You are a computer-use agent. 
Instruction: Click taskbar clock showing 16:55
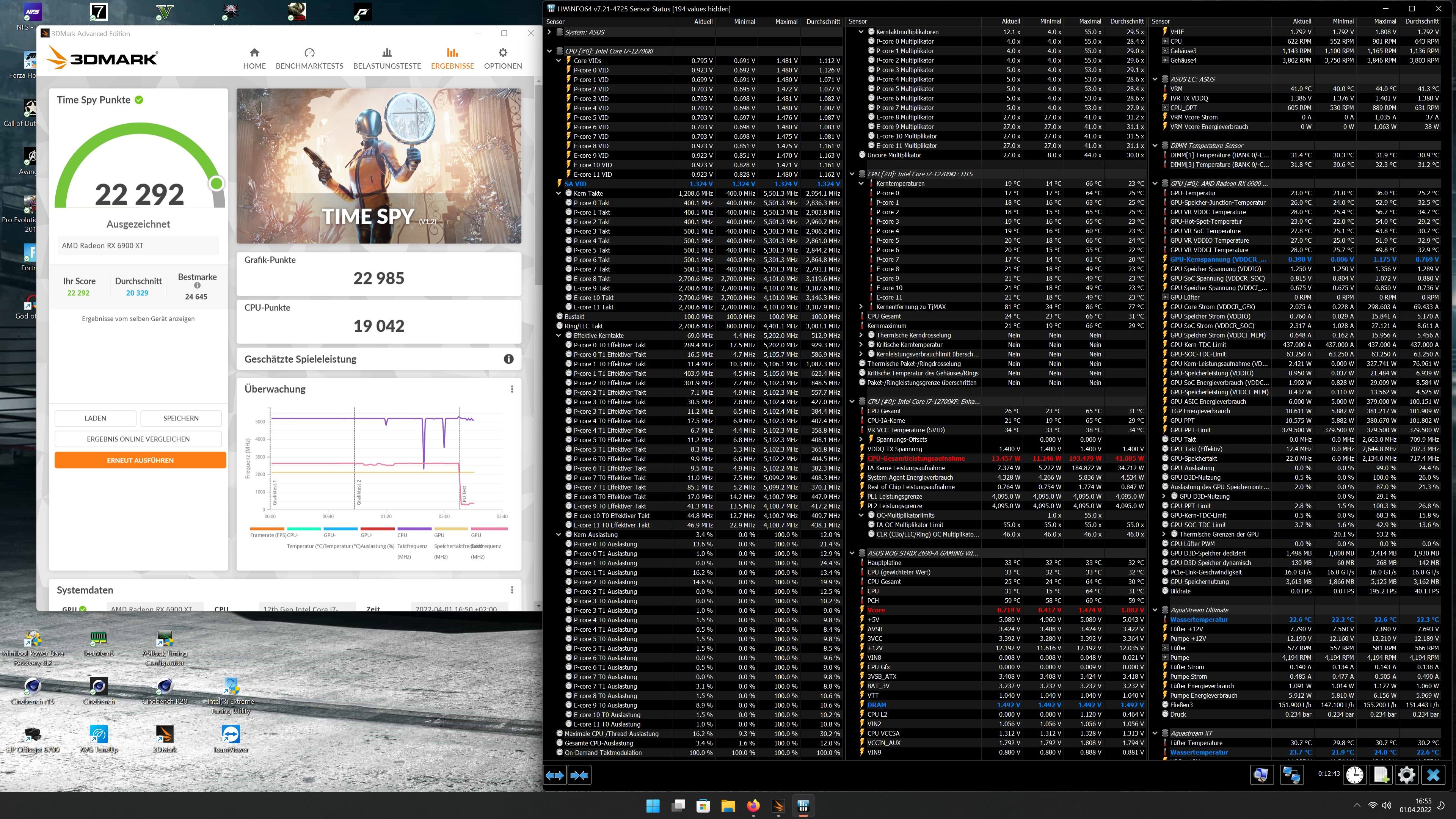(x=1415, y=805)
